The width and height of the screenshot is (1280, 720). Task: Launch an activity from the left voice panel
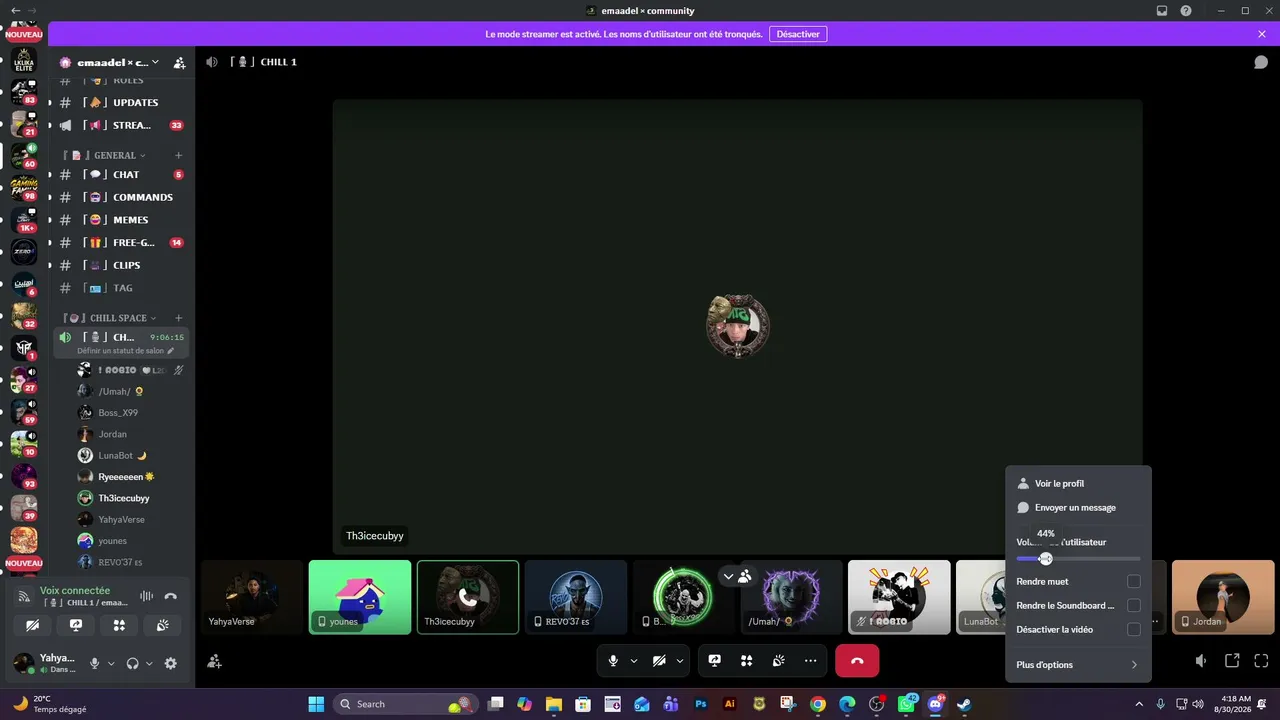119,626
